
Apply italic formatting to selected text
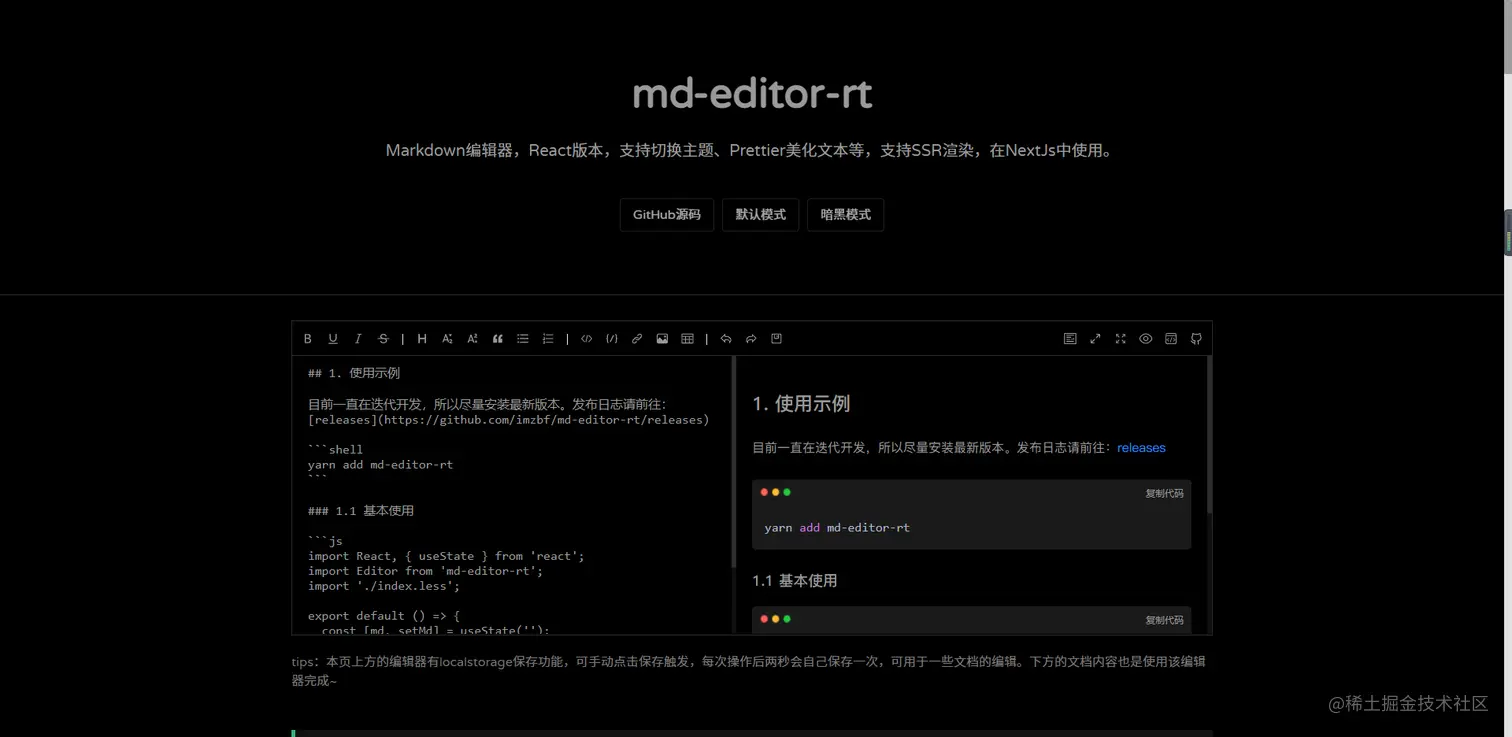[357, 338]
